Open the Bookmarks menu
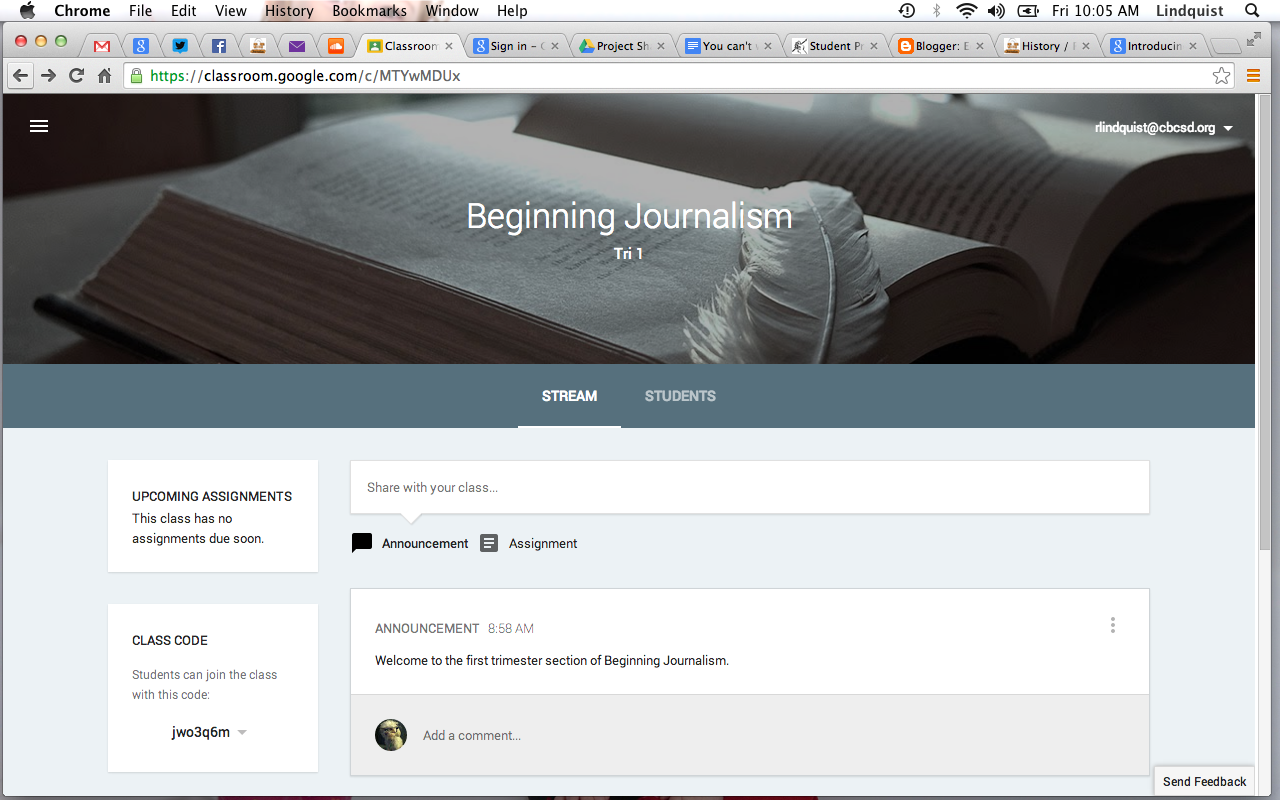1280x800 pixels. pyautogui.click(x=369, y=11)
